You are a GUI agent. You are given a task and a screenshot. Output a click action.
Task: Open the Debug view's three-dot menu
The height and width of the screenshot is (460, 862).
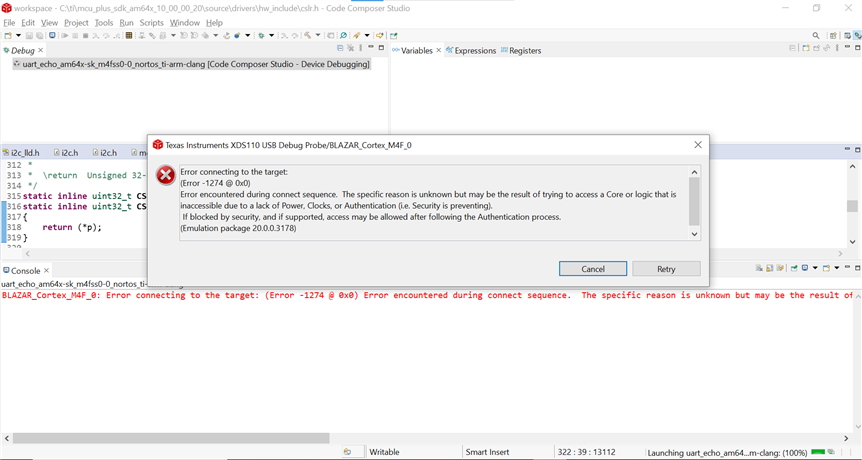361,48
